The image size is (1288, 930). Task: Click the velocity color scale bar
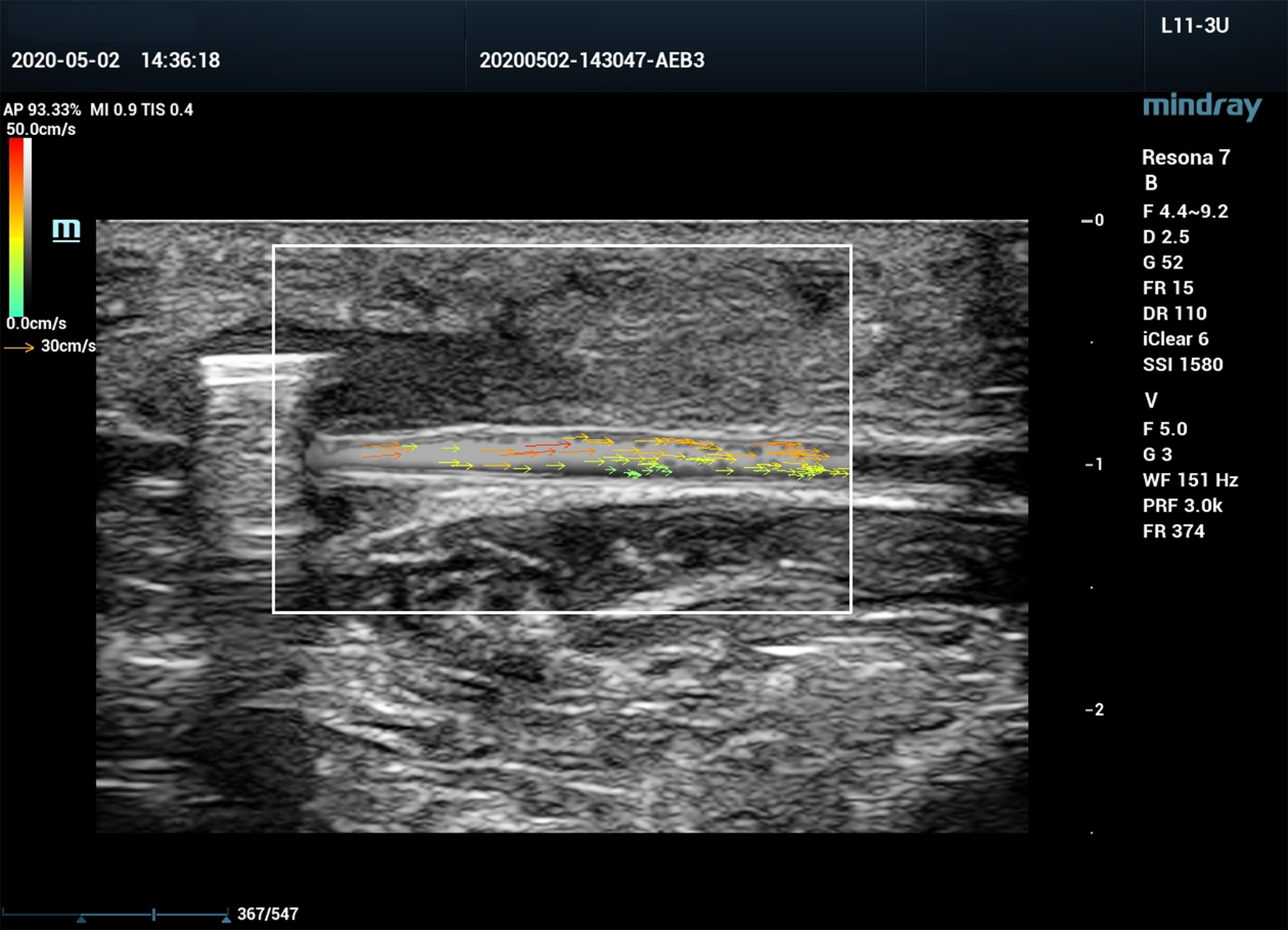coord(16,227)
